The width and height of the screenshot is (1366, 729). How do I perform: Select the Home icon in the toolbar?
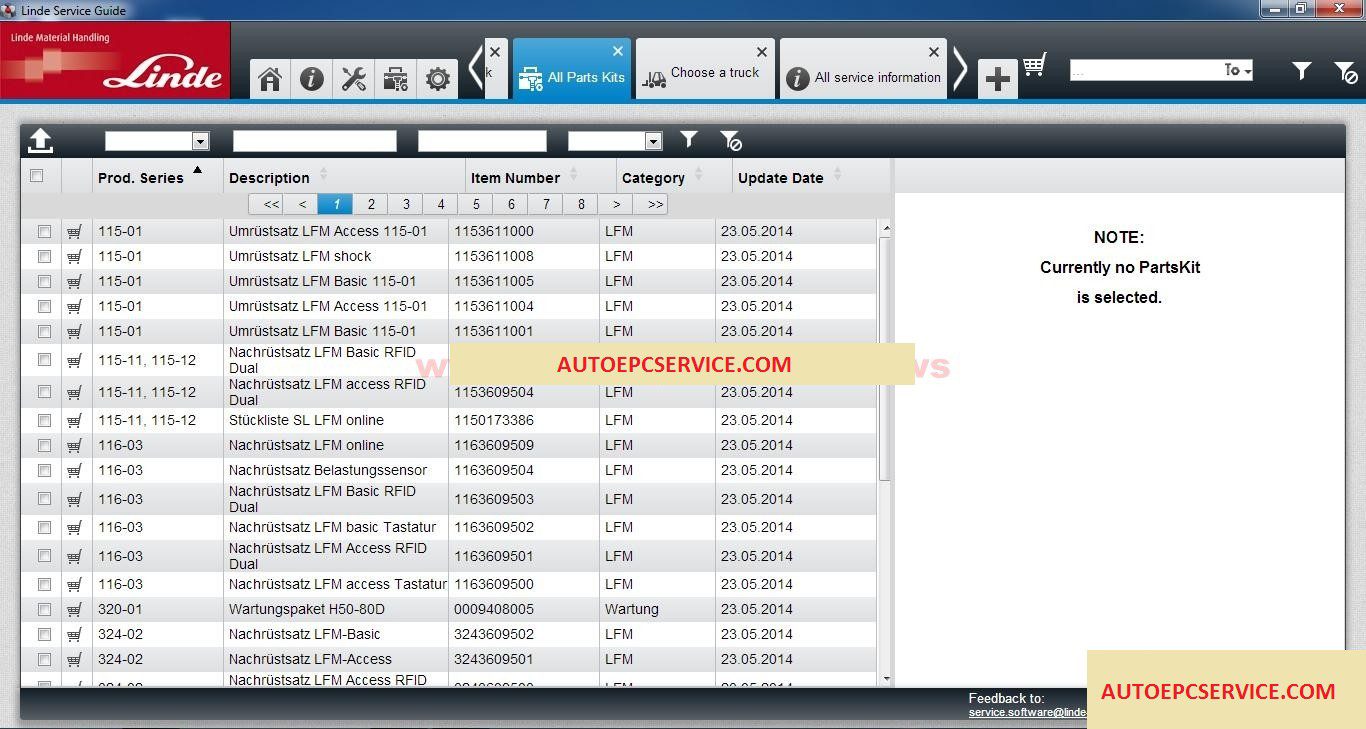click(269, 79)
